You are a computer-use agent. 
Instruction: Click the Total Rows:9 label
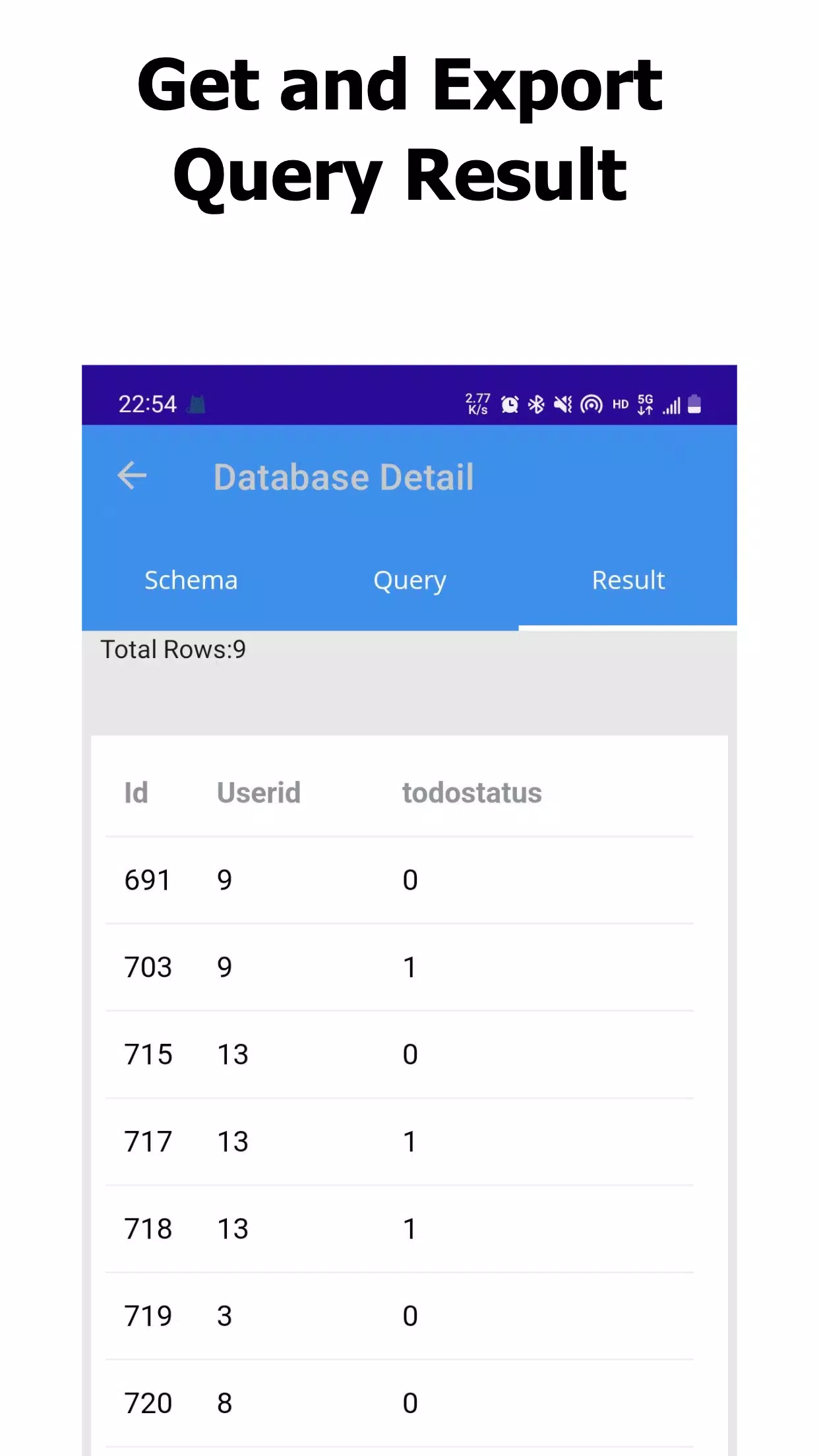coord(173,650)
